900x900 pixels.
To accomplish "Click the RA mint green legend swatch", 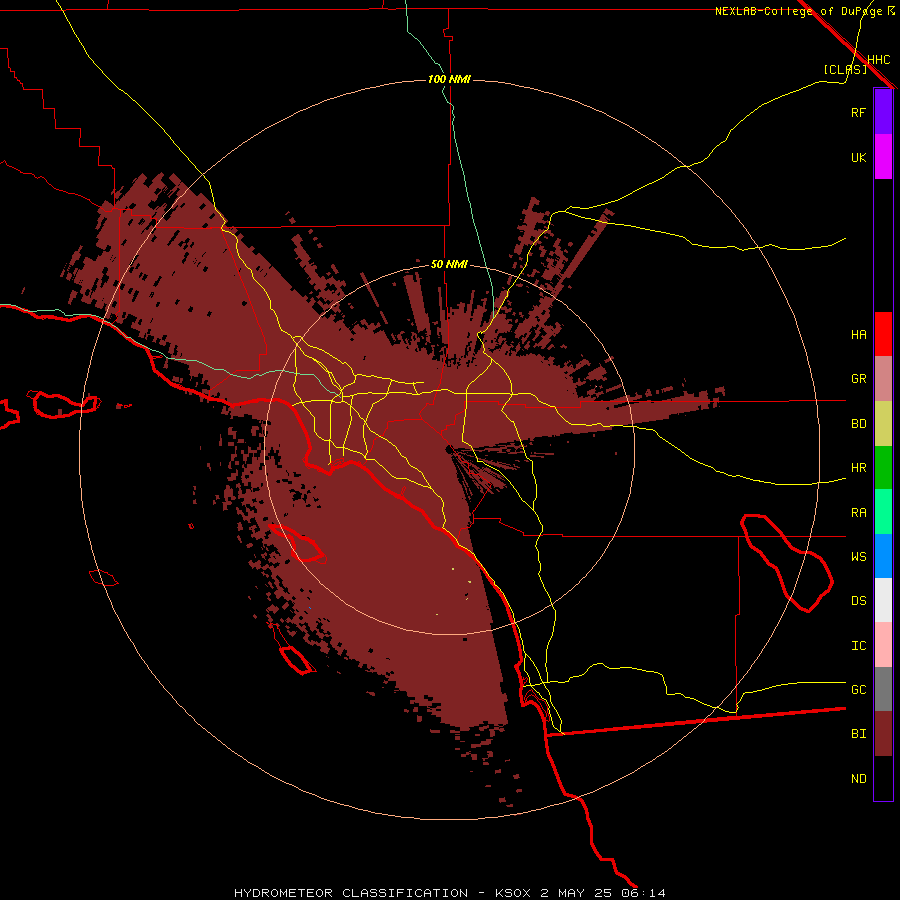I will point(883,512).
